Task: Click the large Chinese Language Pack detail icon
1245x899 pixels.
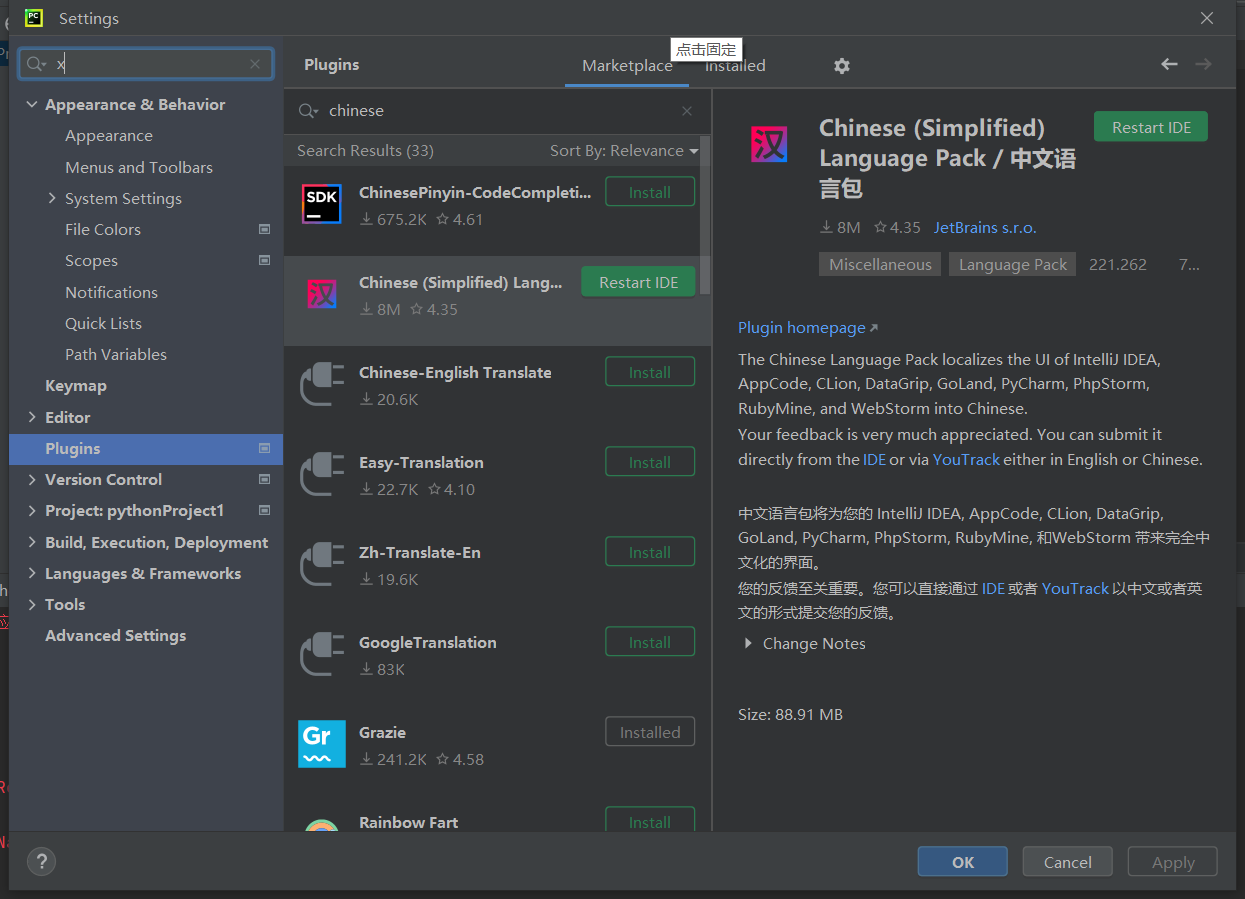Action: 769,144
